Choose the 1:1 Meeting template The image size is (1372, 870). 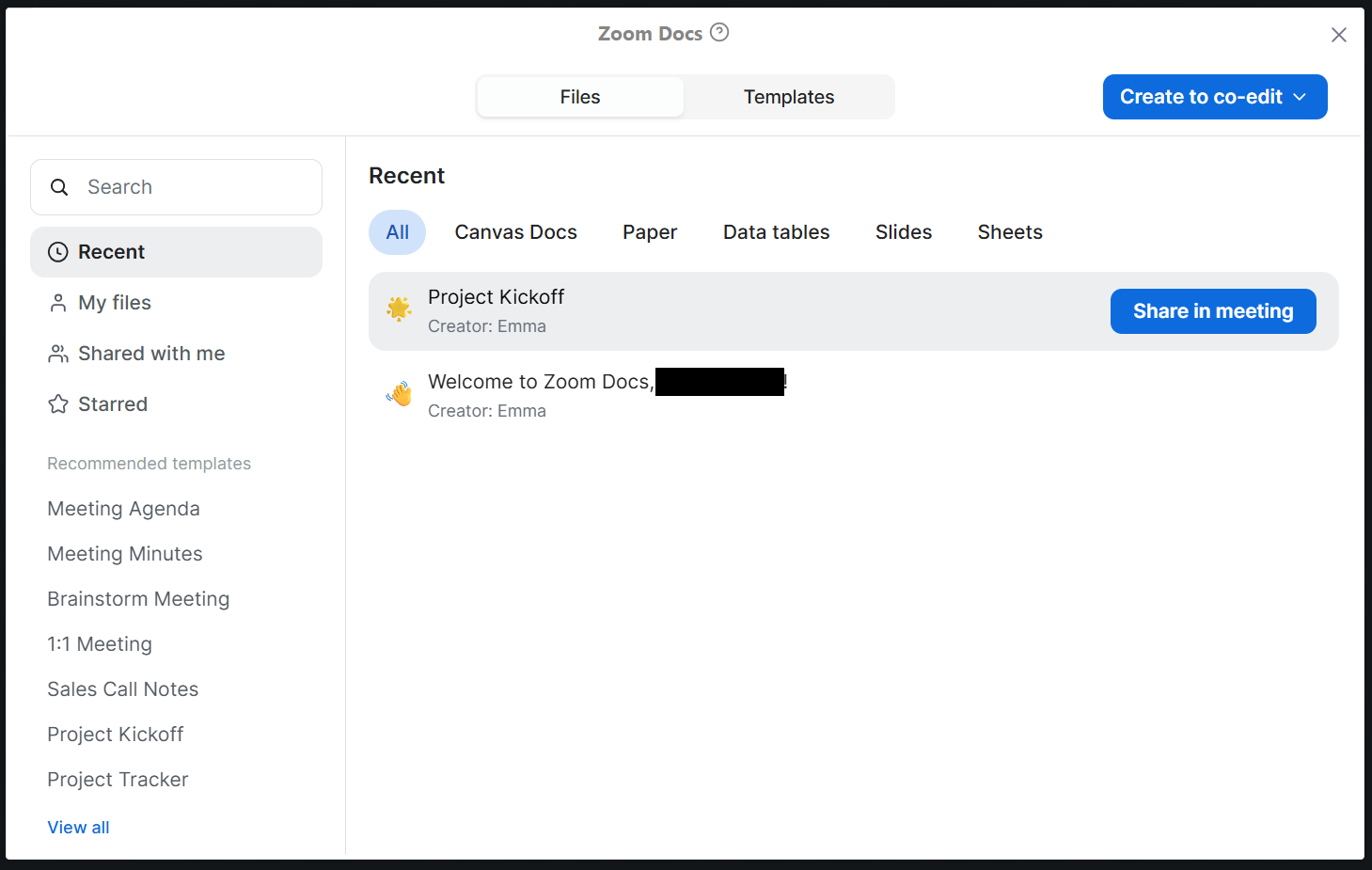pyautogui.click(x=100, y=644)
